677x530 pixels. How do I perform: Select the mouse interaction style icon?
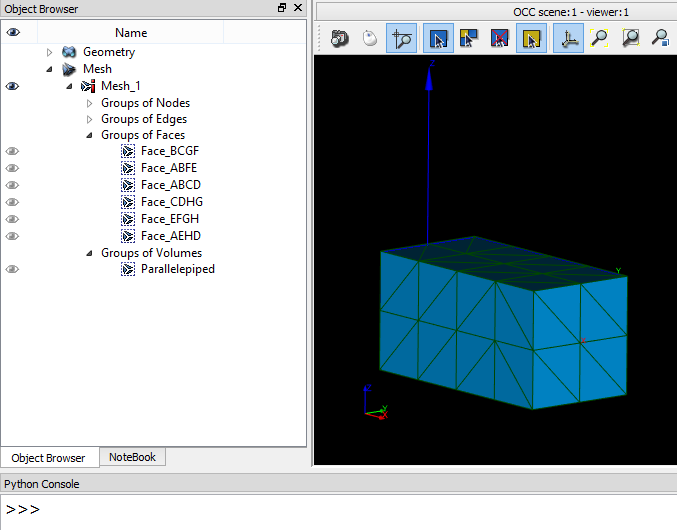point(369,39)
